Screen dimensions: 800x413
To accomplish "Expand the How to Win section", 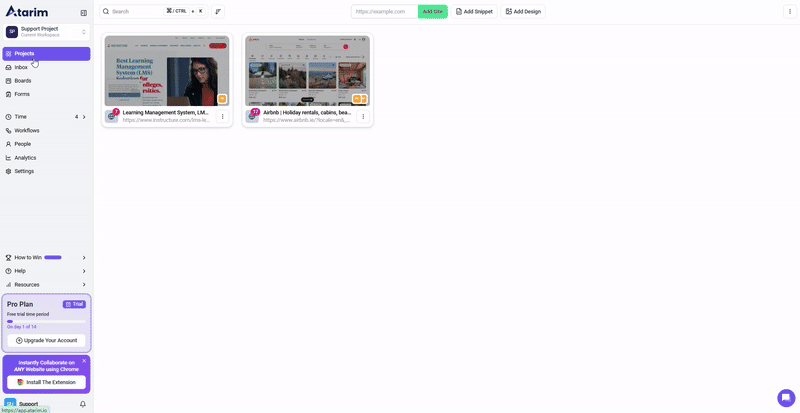I will [x=84, y=257].
